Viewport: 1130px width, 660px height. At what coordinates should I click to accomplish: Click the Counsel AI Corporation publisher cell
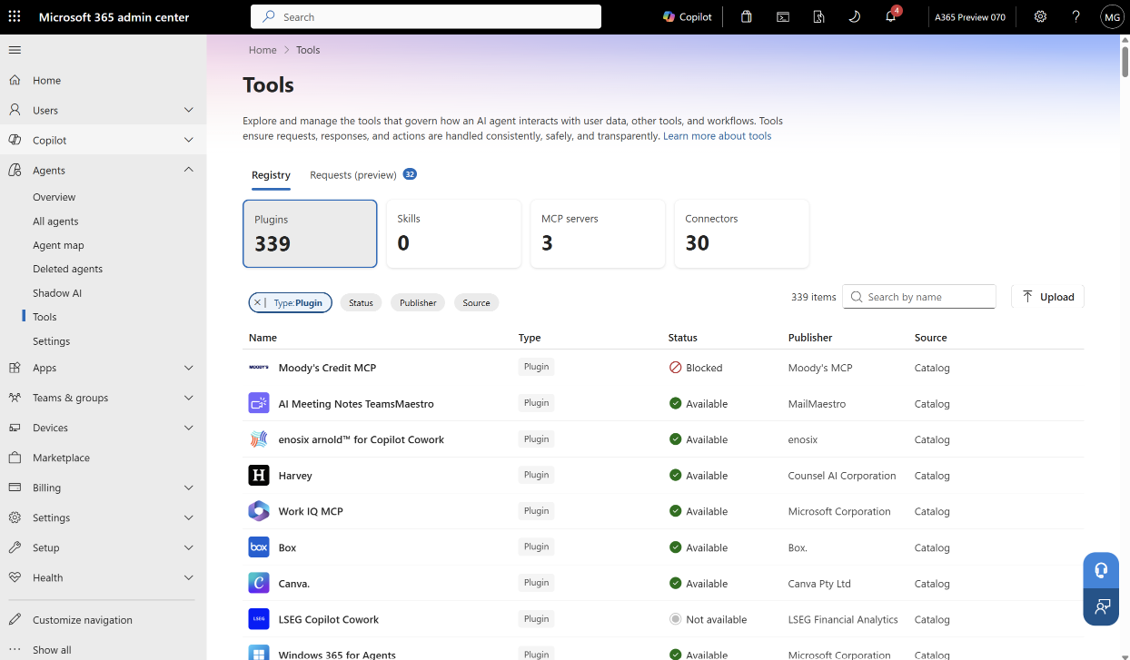(x=842, y=476)
